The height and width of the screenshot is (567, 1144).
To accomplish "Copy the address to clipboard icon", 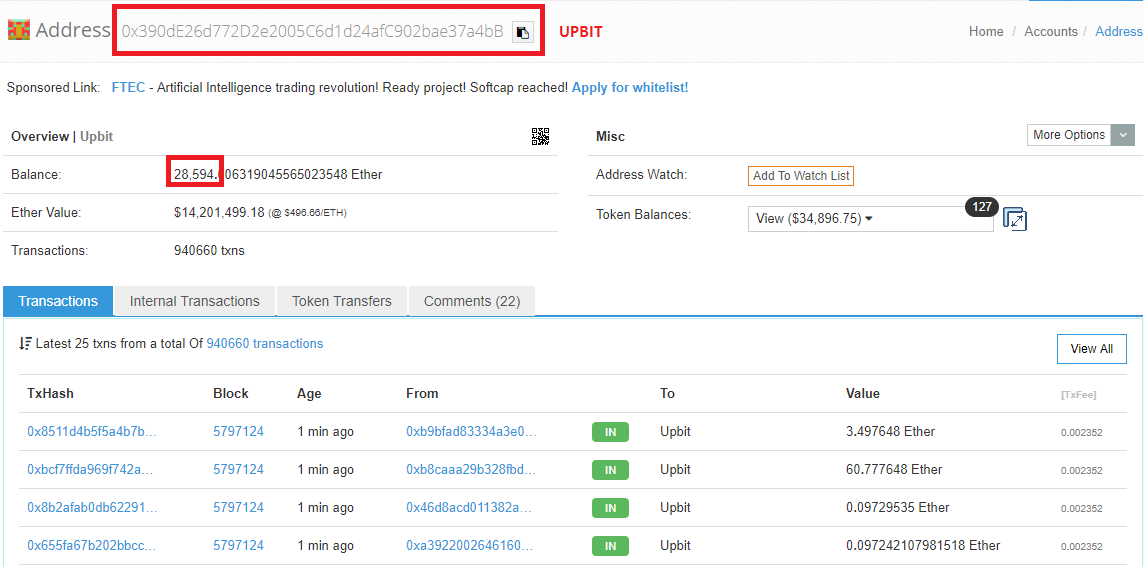I will pyautogui.click(x=522, y=32).
